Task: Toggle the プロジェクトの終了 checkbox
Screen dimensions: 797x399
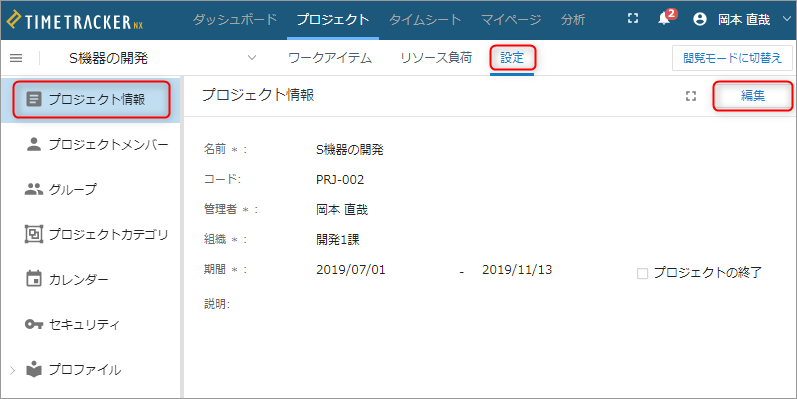Action: click(x=642, y=273)
